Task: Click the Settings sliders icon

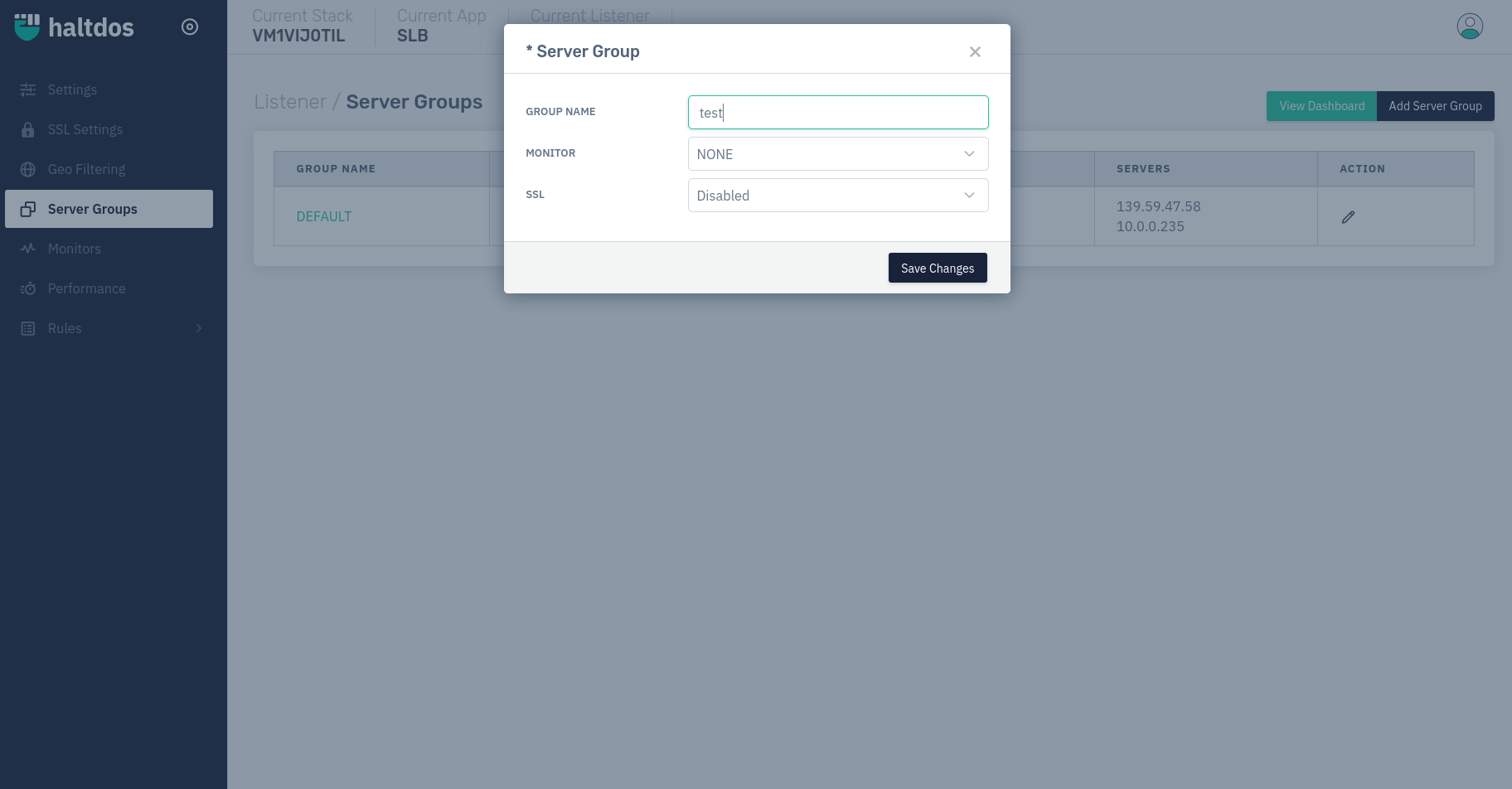Action: click(x=28, y=90)
